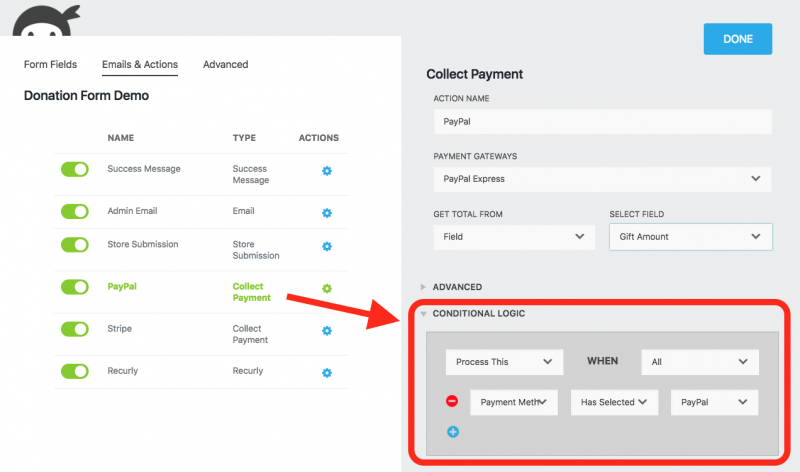
Task: Switch to the Emails & Actions tab
Action: click(140, 64)
